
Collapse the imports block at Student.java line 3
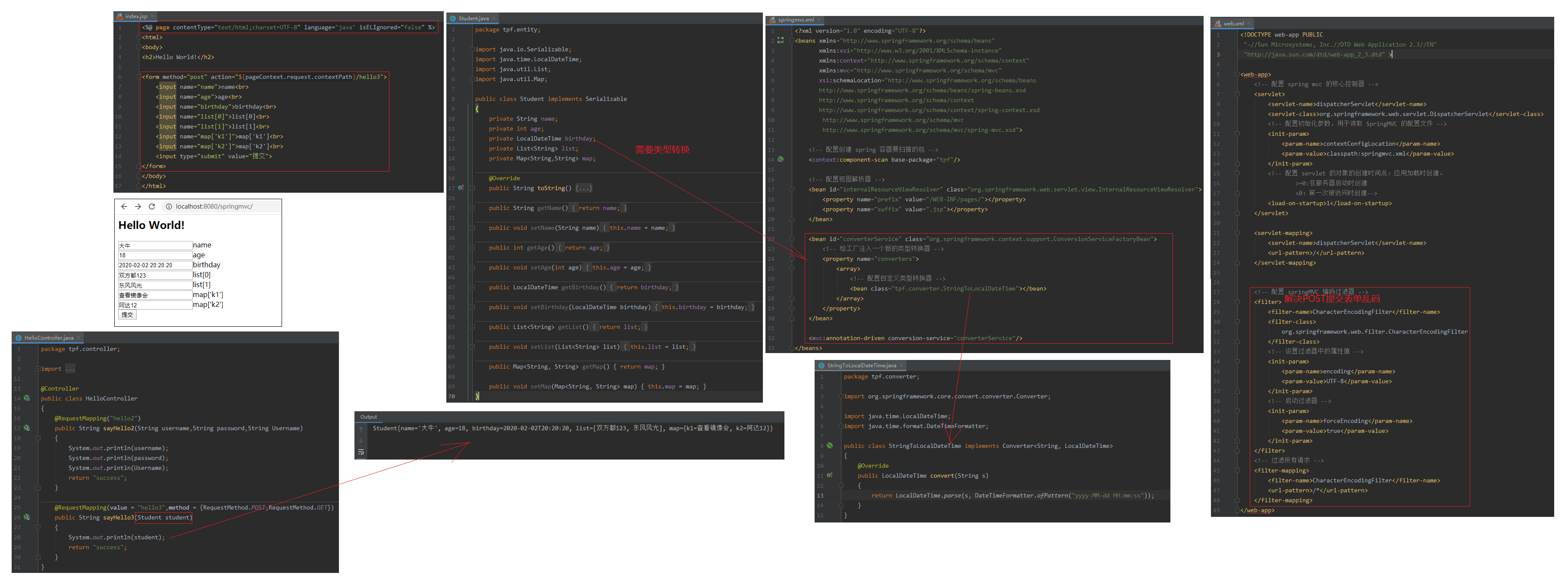tap(472, 49)
